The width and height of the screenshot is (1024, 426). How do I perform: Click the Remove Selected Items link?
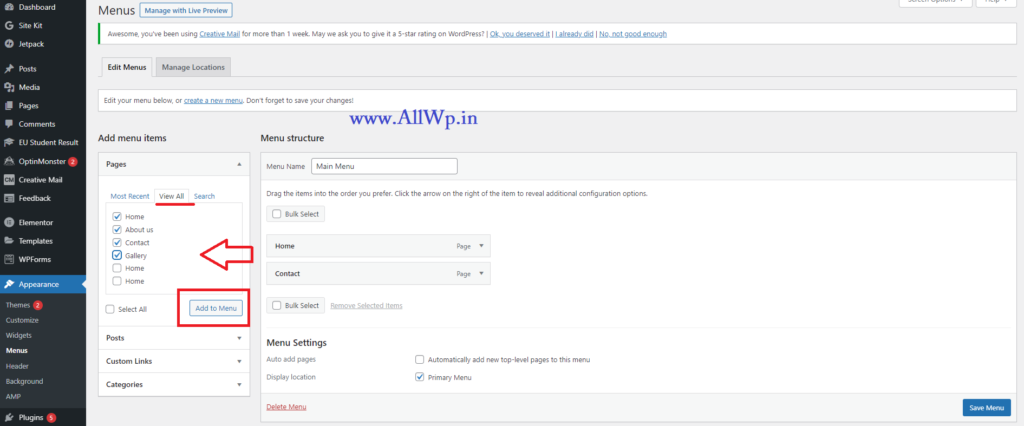point(366,305)
